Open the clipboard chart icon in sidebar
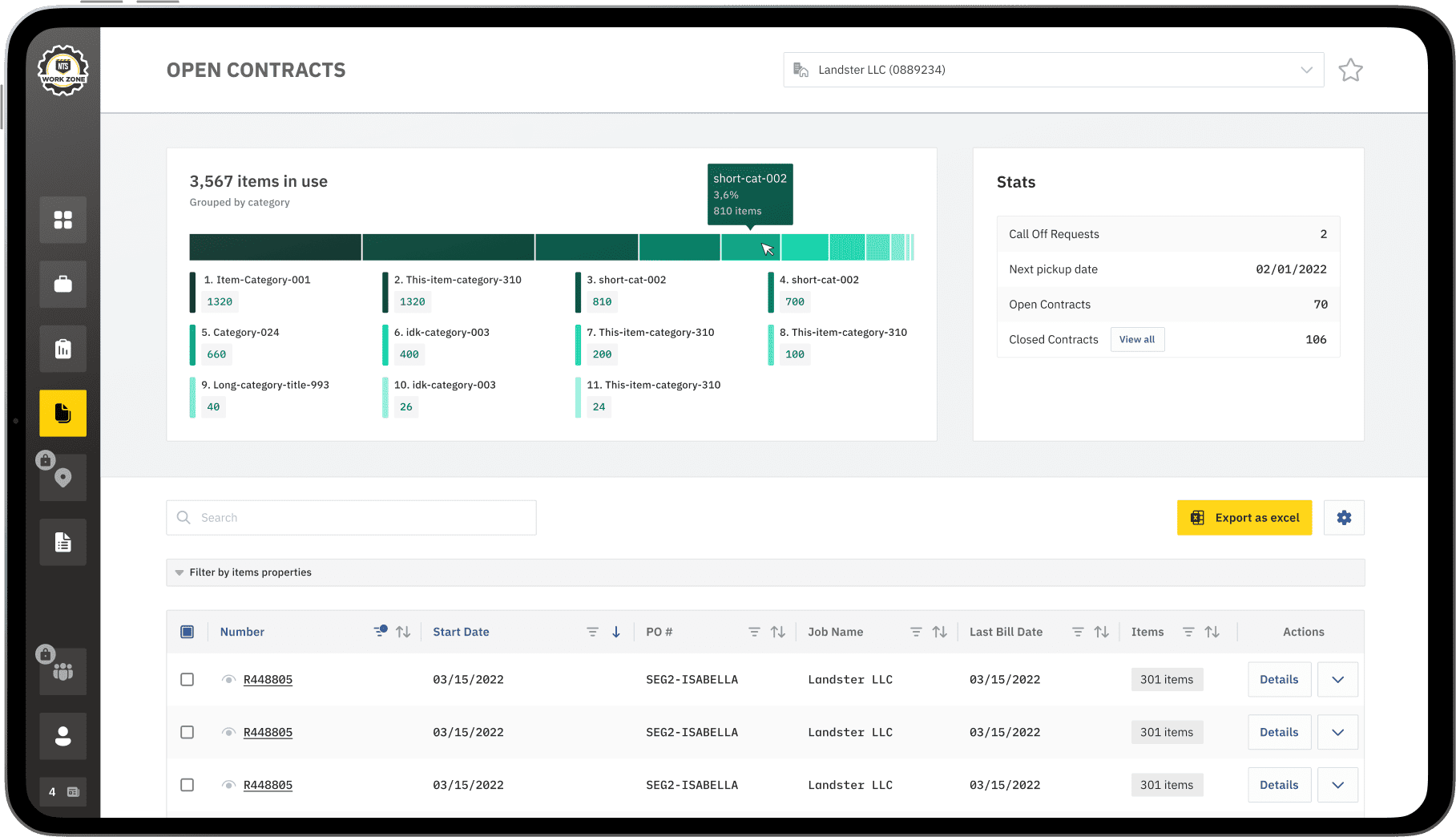 point(63,349)
